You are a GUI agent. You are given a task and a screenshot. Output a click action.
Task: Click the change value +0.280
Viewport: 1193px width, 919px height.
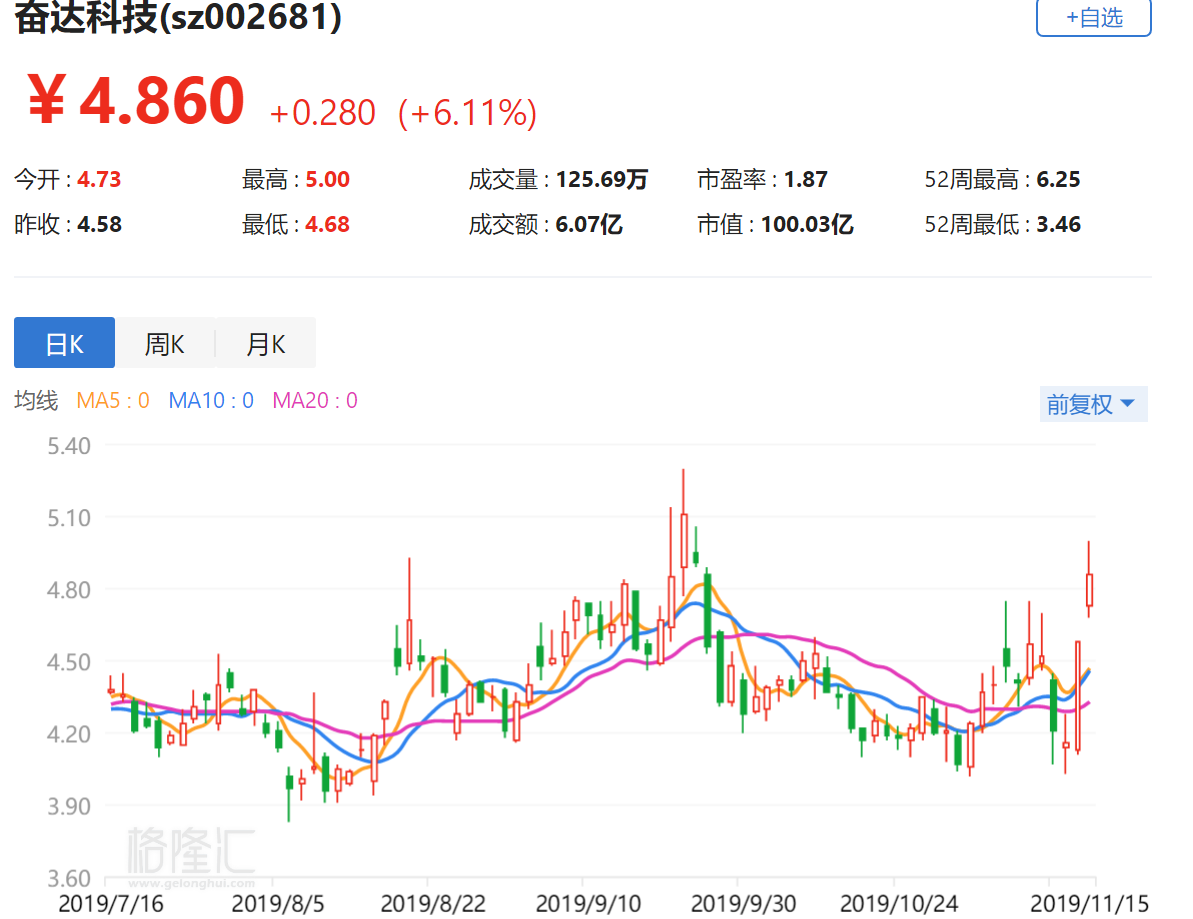pyautogui.click(x=323, y=113)
